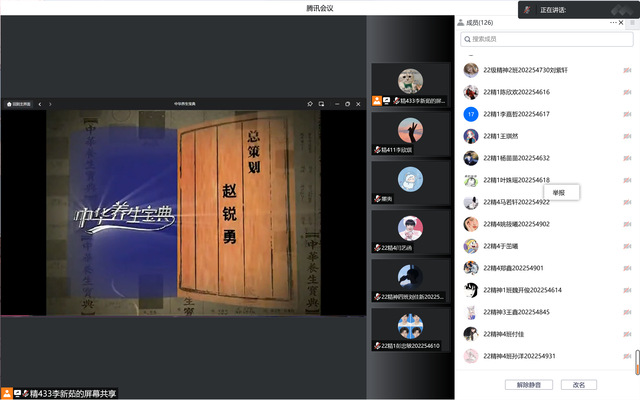Image resolution: width=640 pixels, height=400 pixels.
Task: Click the avatar of 22精1杨苗苗202254632
Action: tap(470, 158)
